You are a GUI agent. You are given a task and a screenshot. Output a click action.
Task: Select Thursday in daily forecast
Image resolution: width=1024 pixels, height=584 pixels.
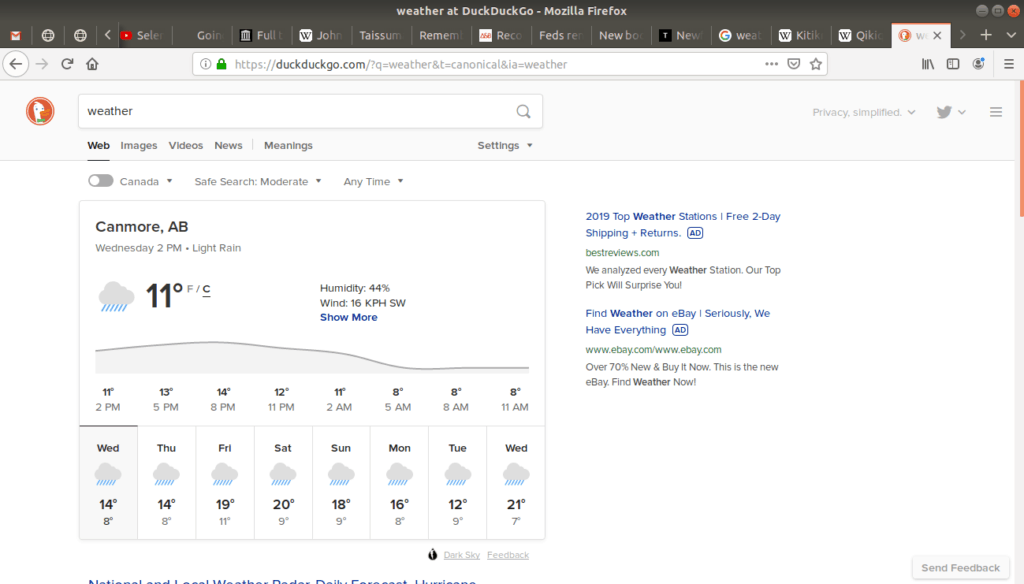(167, 483)
